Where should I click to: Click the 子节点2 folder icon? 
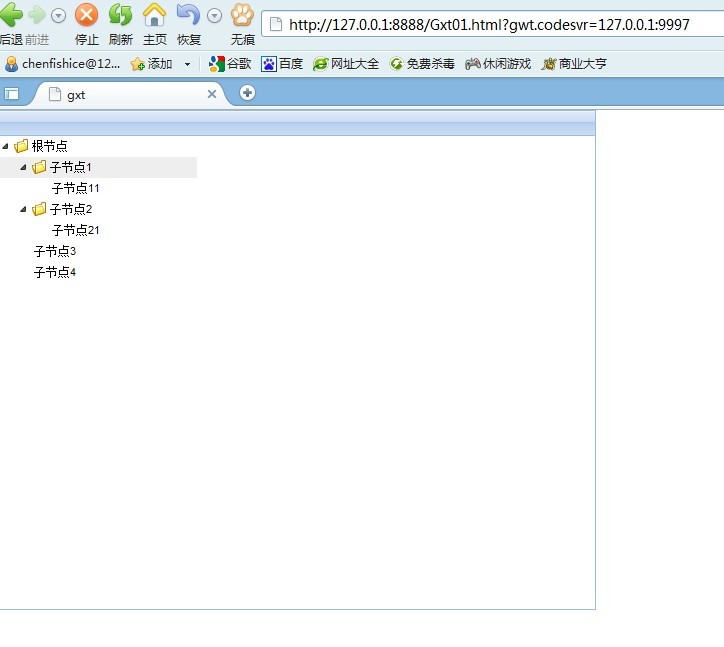(x=39, y=209)
